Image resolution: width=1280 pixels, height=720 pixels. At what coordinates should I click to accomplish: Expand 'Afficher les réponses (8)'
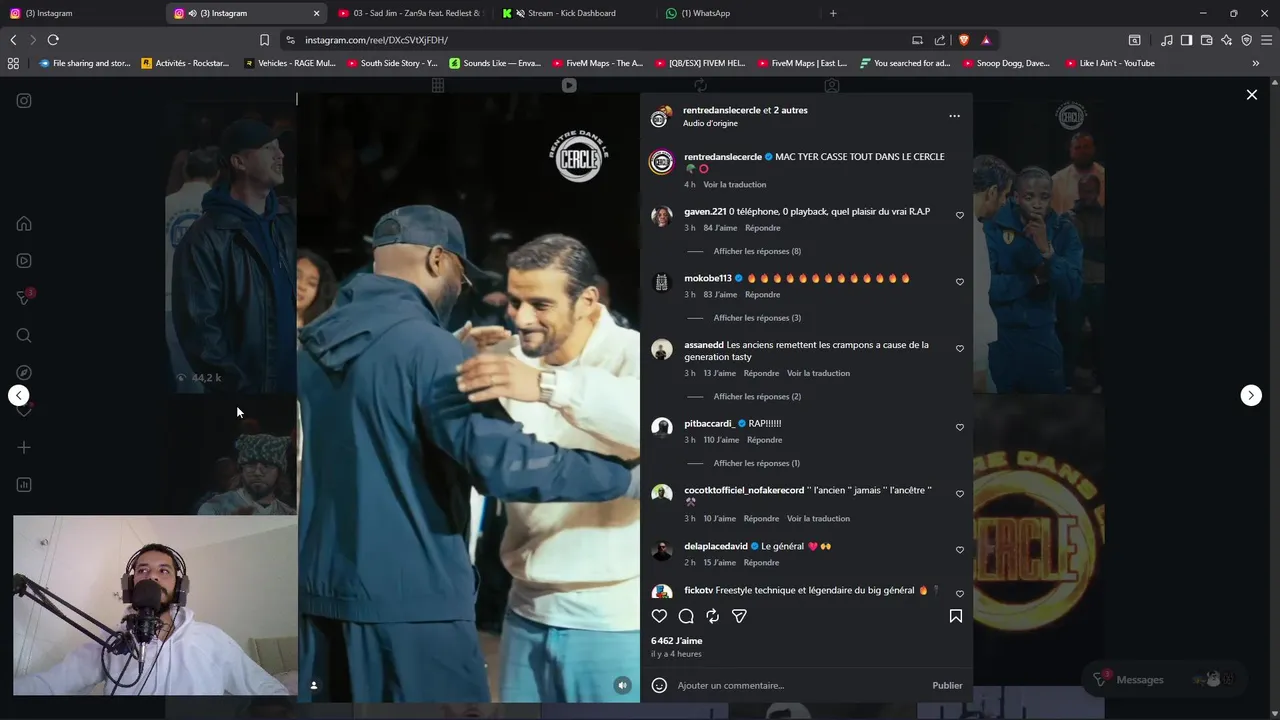(757, 251)
